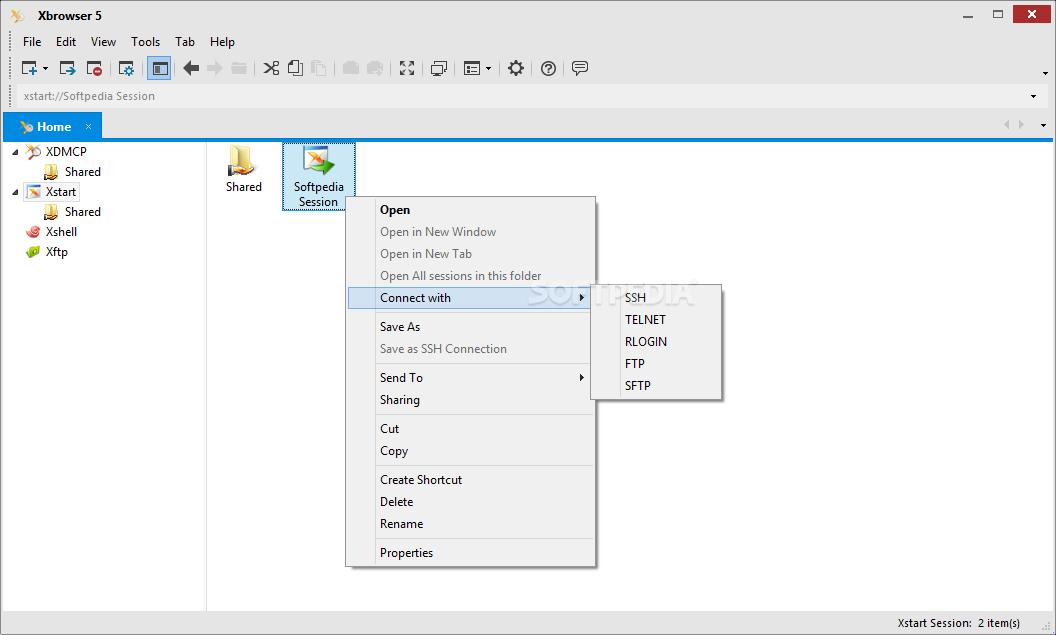Close the Home tab

click(88, 127)
